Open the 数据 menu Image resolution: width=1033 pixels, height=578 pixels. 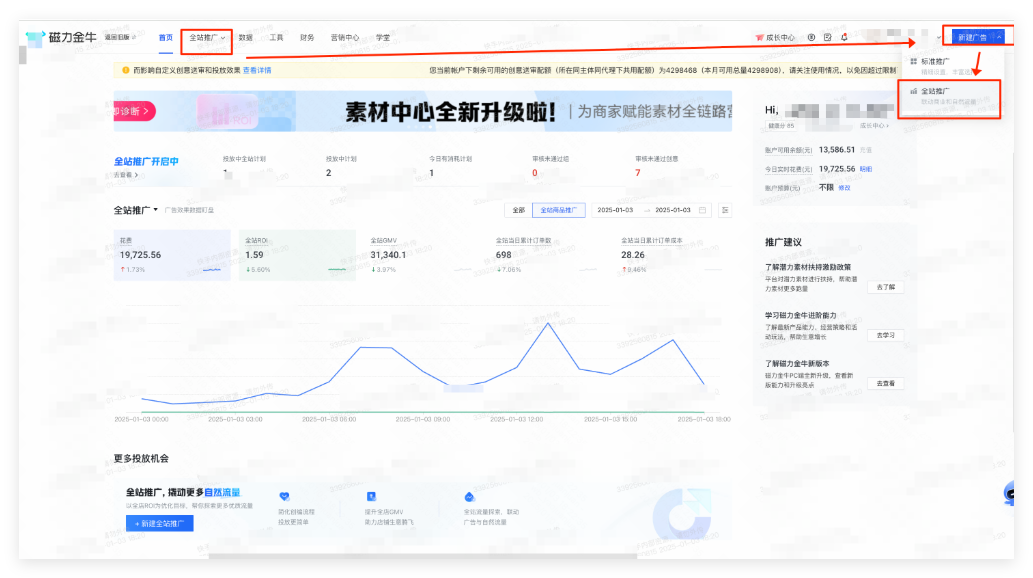pyautogui.click(x=246, y=38)
